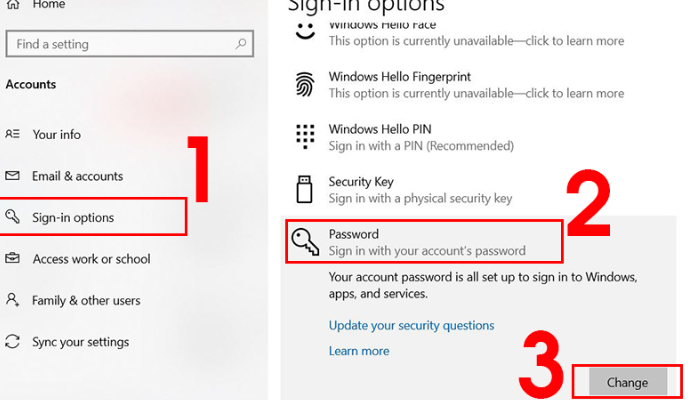
Task: Click the Windows Hello Face icon
Action: 305,32
